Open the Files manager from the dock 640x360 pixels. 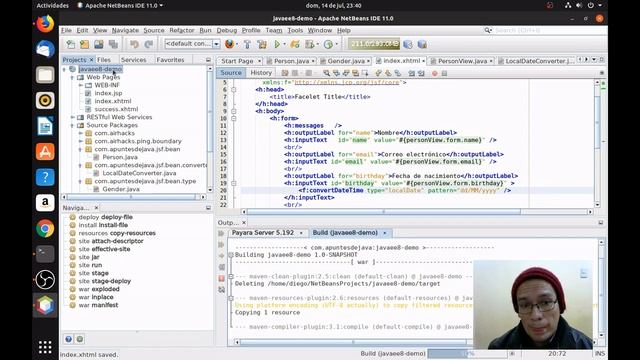point(45,75)
